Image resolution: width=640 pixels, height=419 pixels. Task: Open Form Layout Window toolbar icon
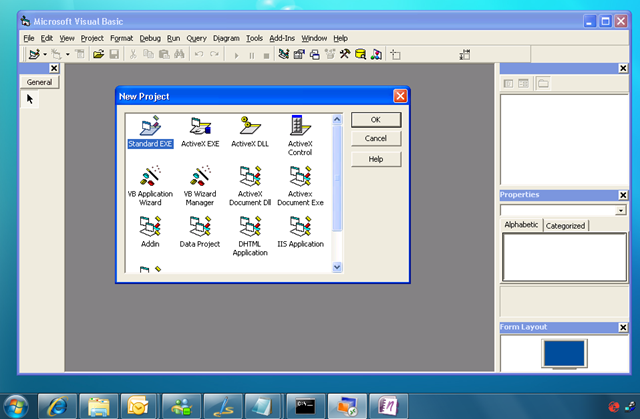(315, 54)
